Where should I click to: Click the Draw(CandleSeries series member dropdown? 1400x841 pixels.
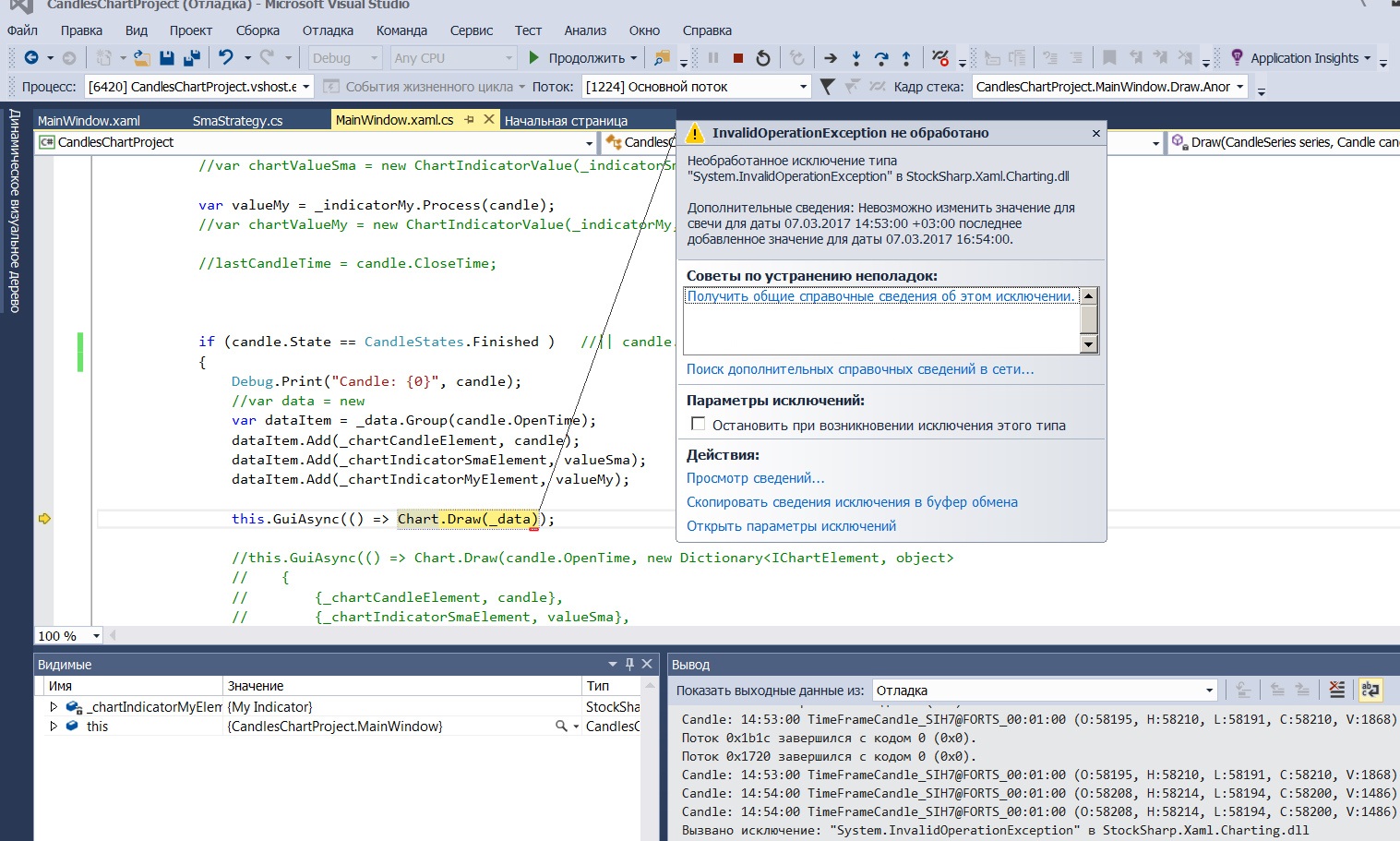[x=1284, y=142]
